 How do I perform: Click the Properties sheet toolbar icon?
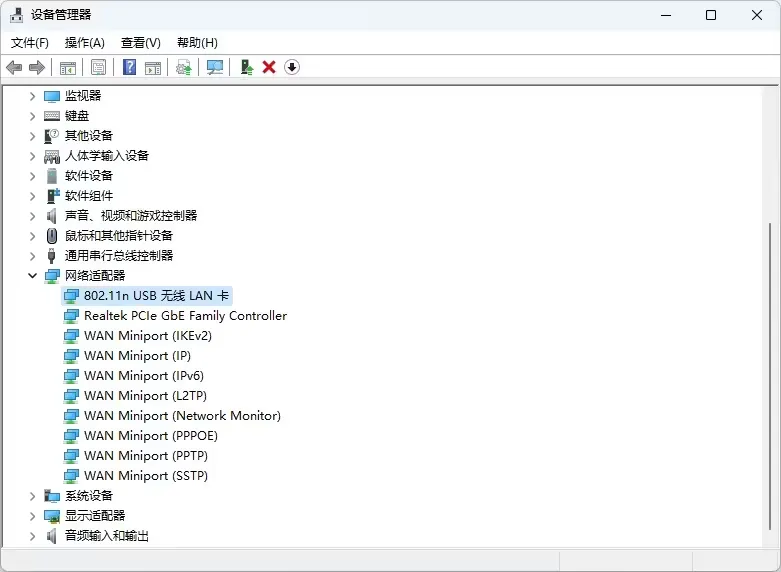click(x=98, y=67)
